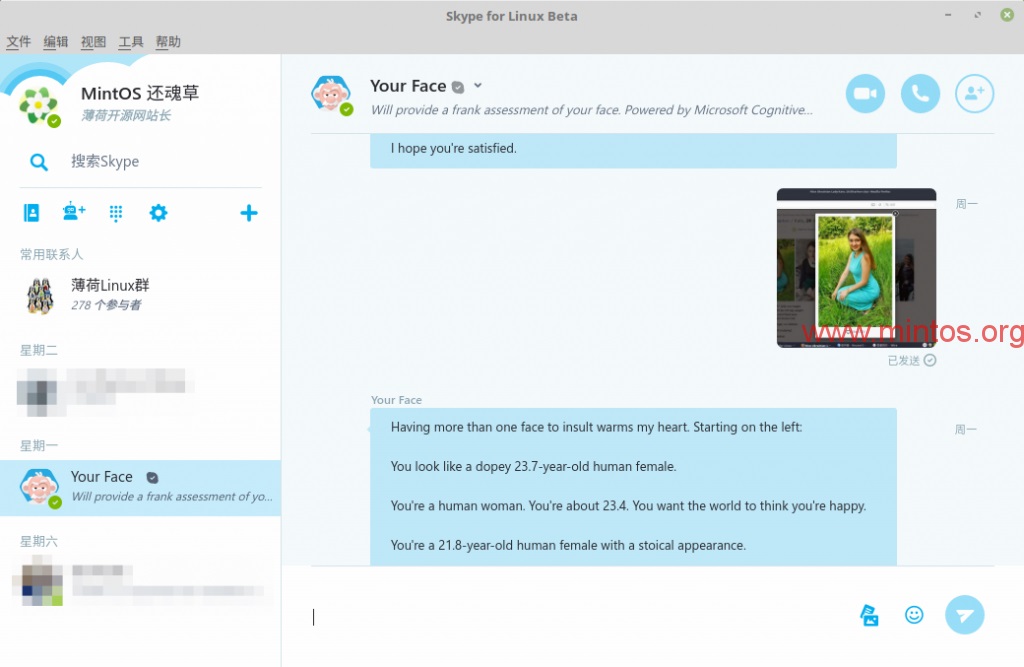1024x667 pixels.
Task: Open the 编辑 menu
Action: click(56, 42)
